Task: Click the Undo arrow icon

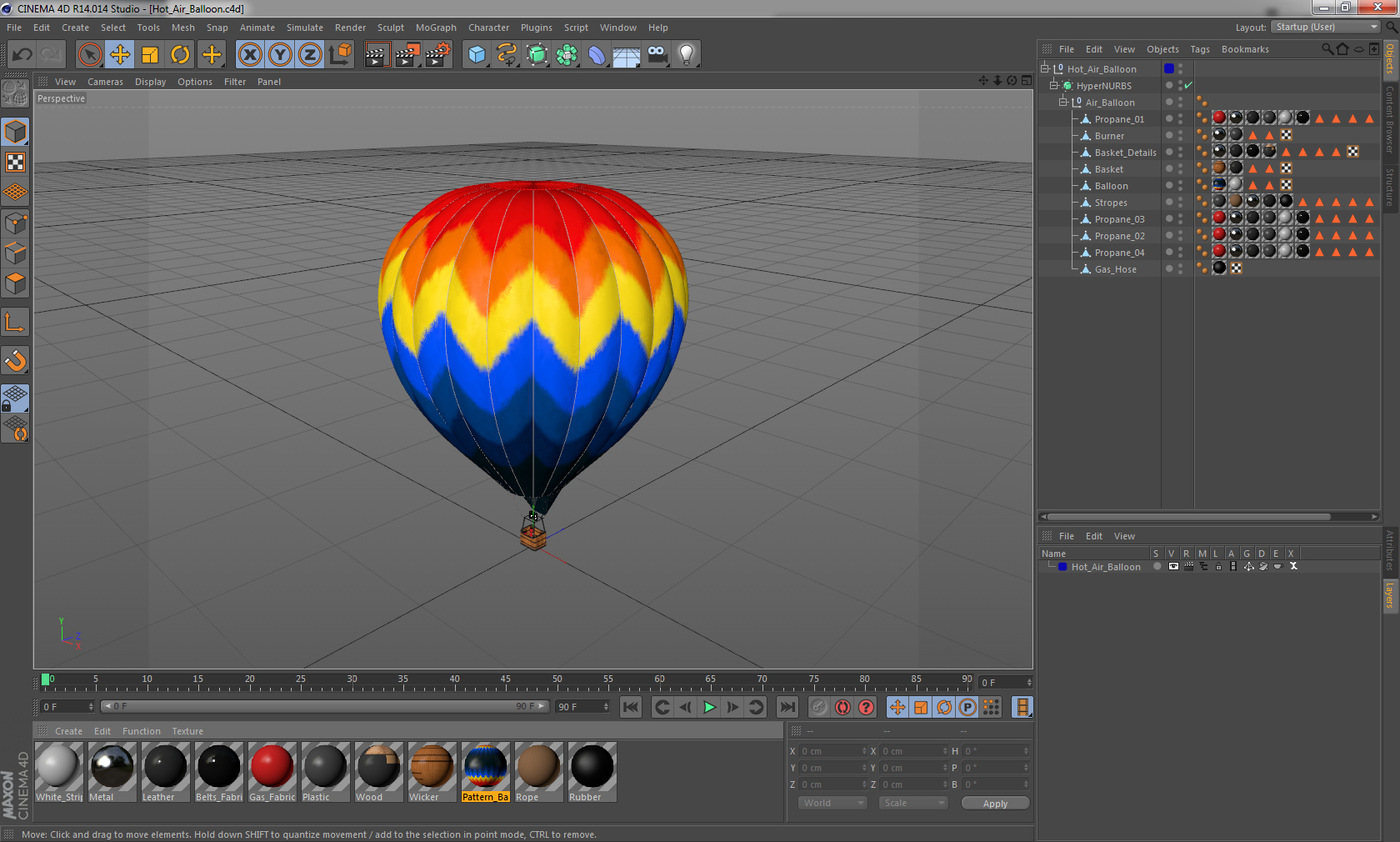Action: coord(22,55)
